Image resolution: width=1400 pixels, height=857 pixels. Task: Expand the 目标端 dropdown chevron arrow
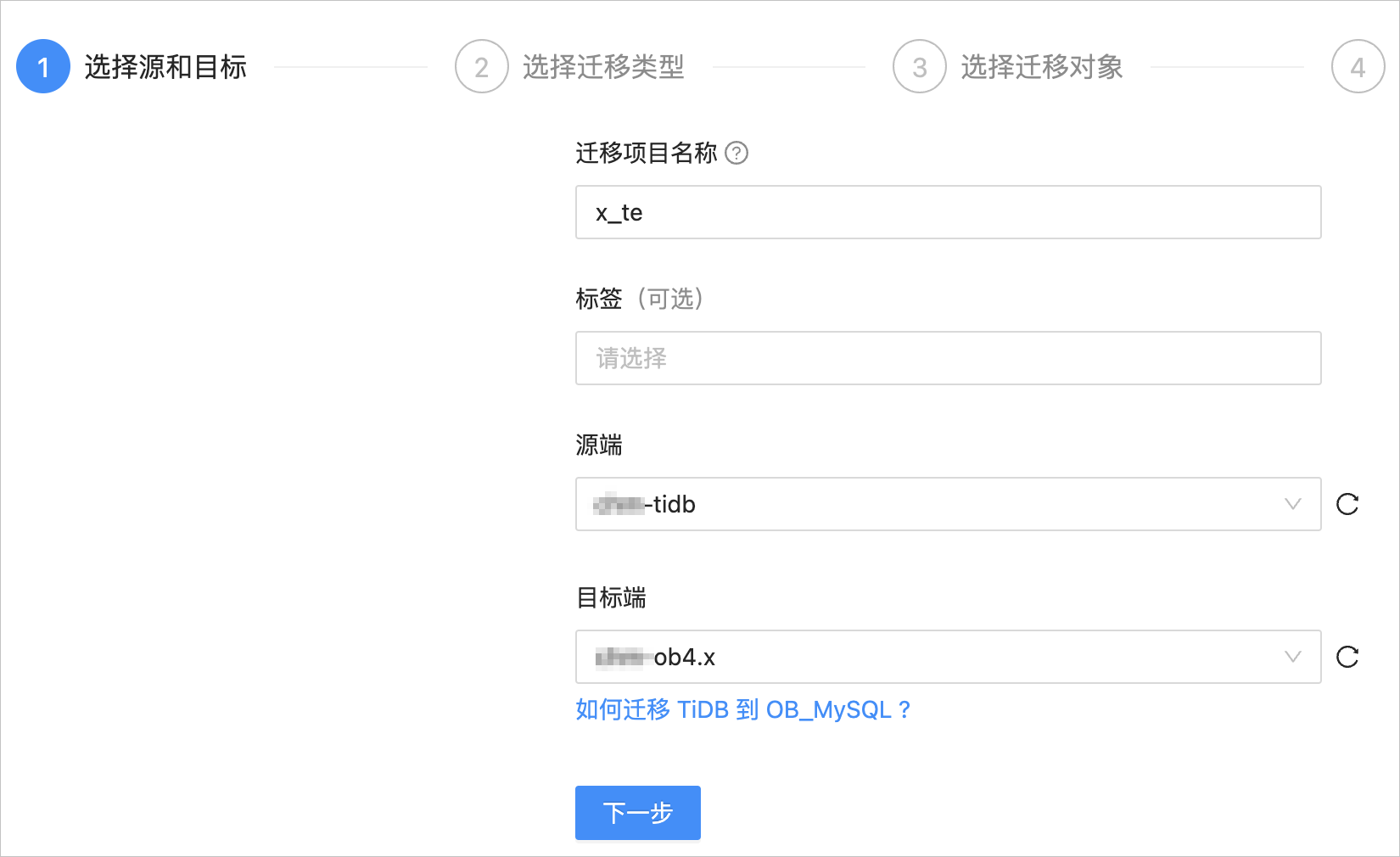coord(1293,657)
